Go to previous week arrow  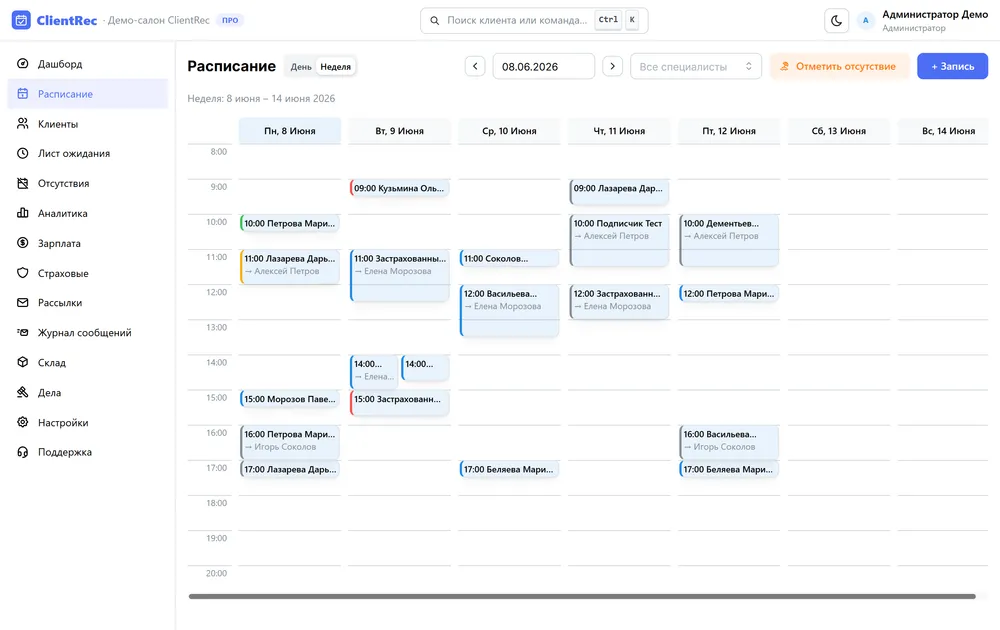475,66
